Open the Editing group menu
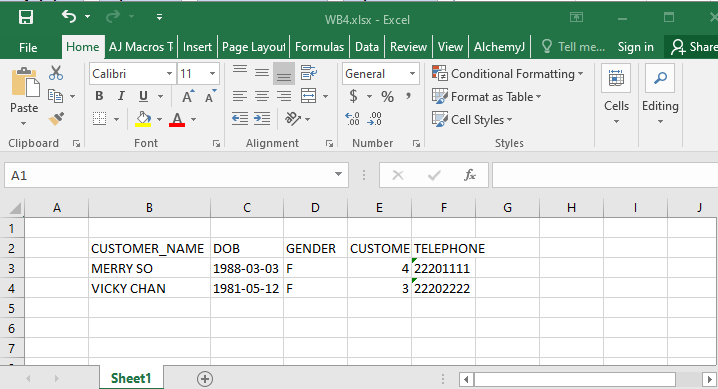Screen dimensions: 718x389 point(660,94)
